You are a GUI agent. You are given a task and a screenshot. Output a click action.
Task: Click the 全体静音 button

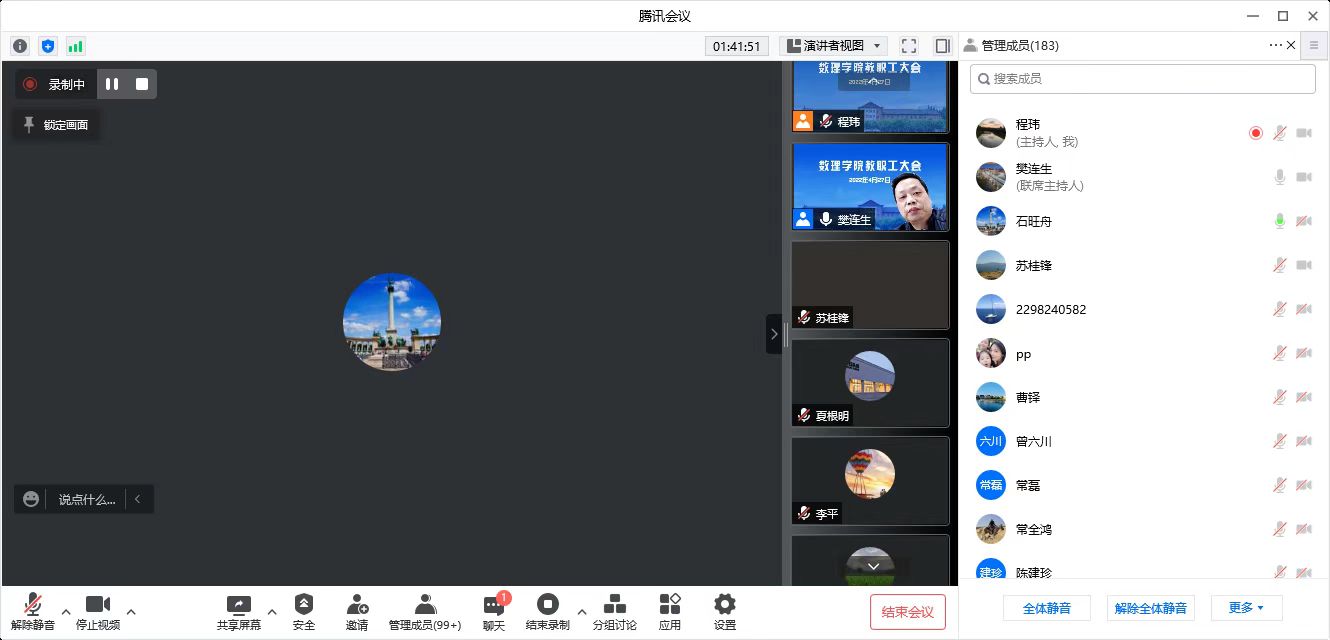(x=1047, y=608)
